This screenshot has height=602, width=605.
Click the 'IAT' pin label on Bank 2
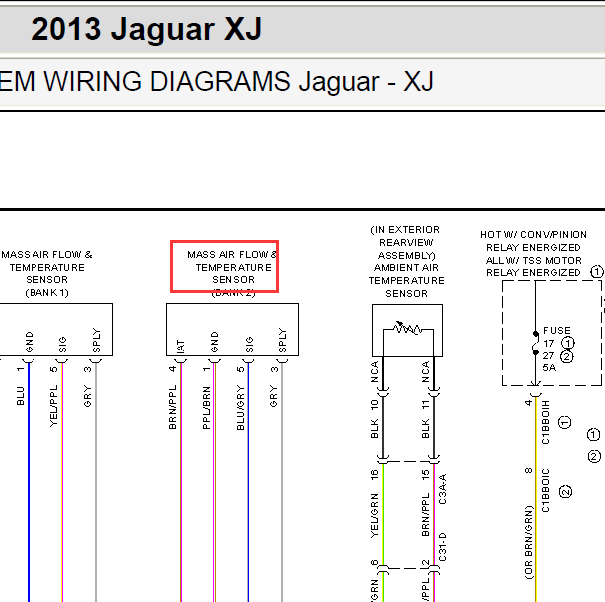pos(180,346)
